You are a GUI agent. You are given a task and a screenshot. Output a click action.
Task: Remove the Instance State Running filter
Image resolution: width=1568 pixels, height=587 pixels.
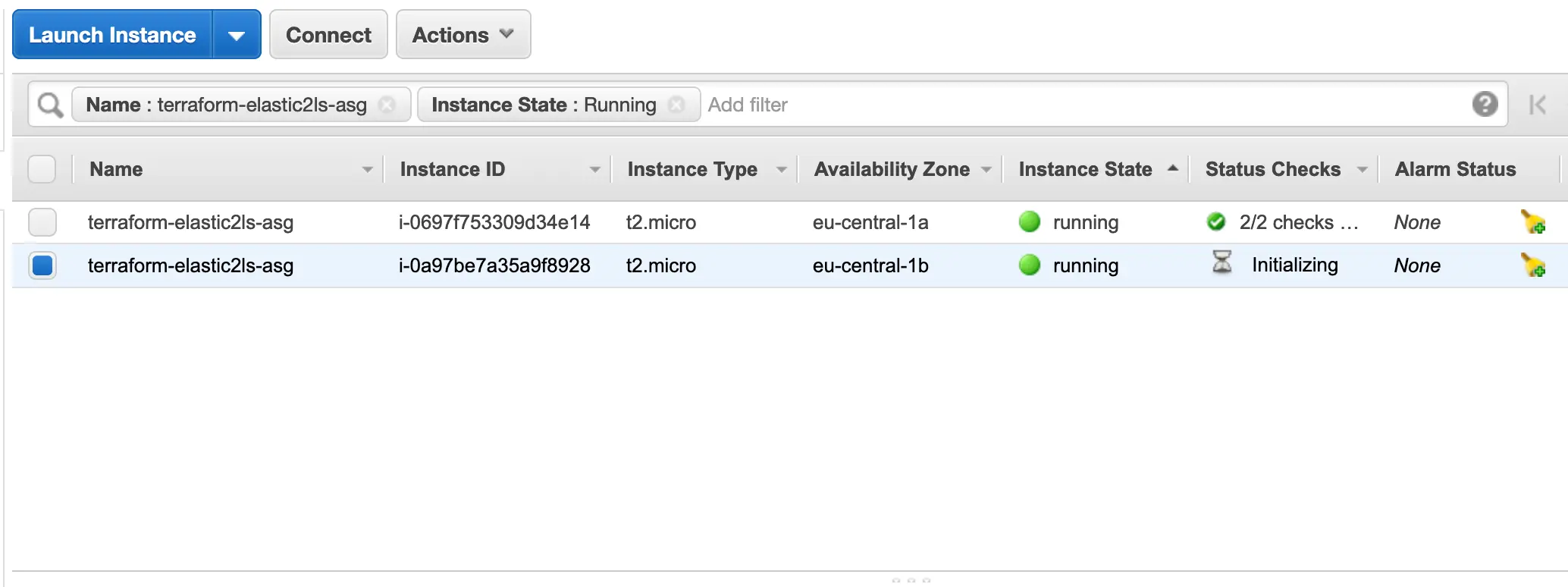tap(676, 105)
